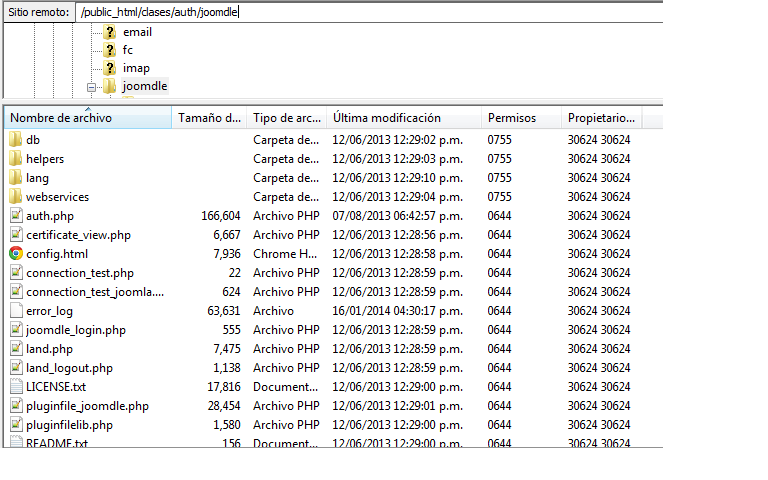This screenshot has width=768, height=480.
Task: Click the Tipo de archivo column header
Action: pos(286,118)
